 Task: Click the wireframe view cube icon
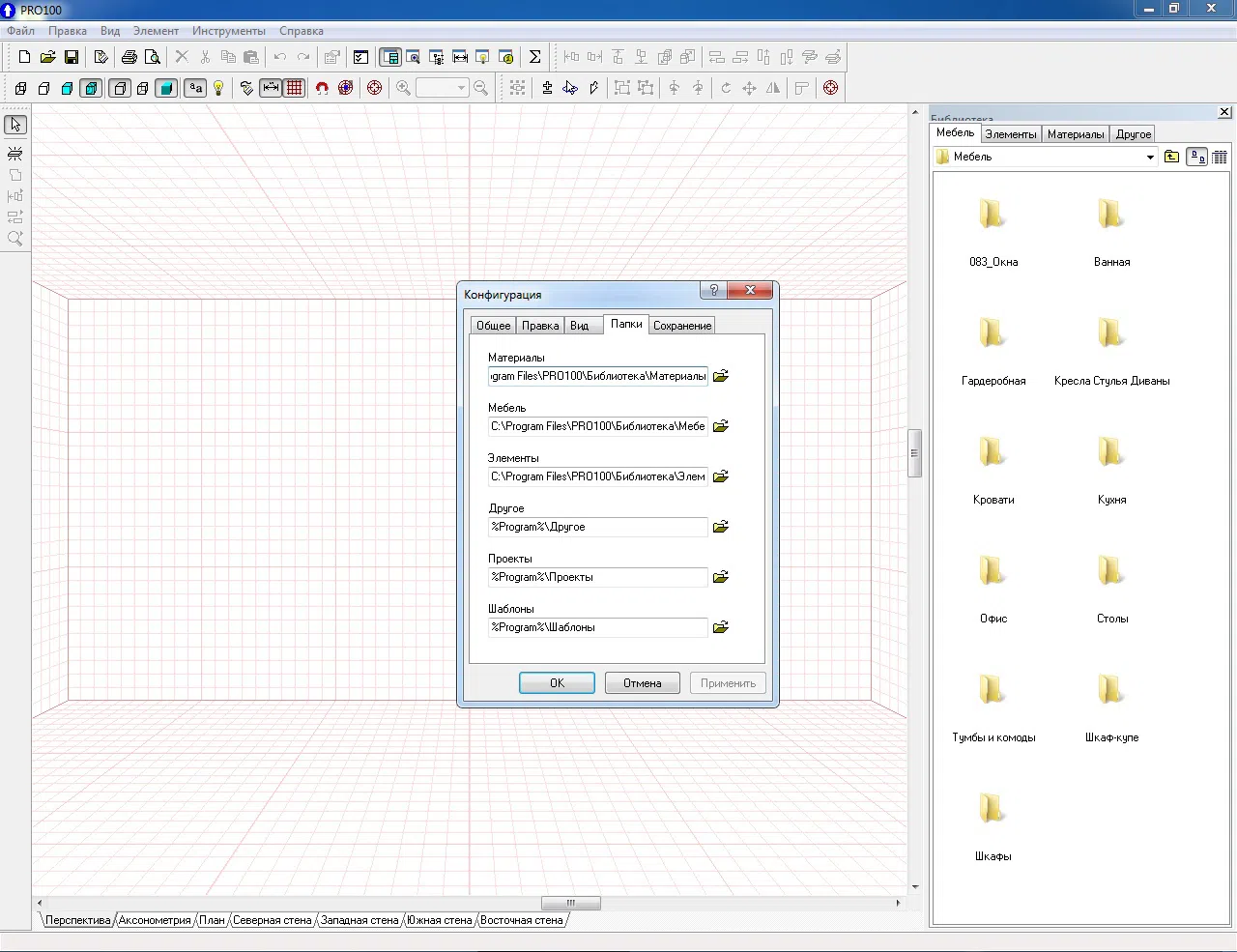[20, 88]
